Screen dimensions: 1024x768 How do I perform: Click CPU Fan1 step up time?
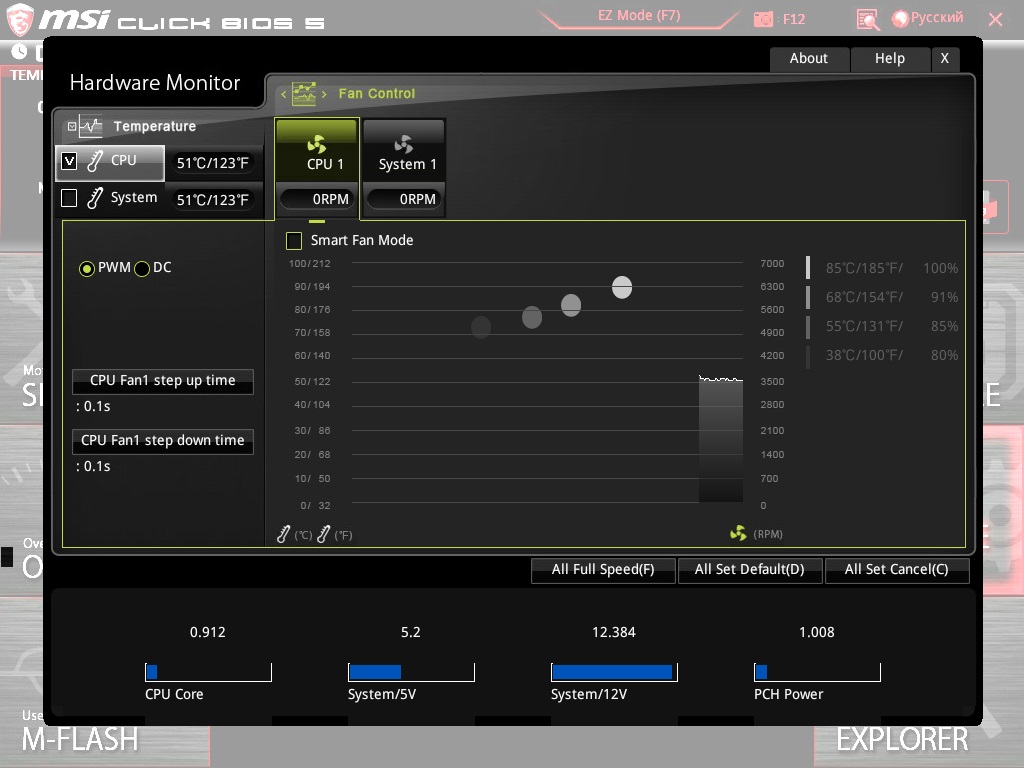click(163, 381)
